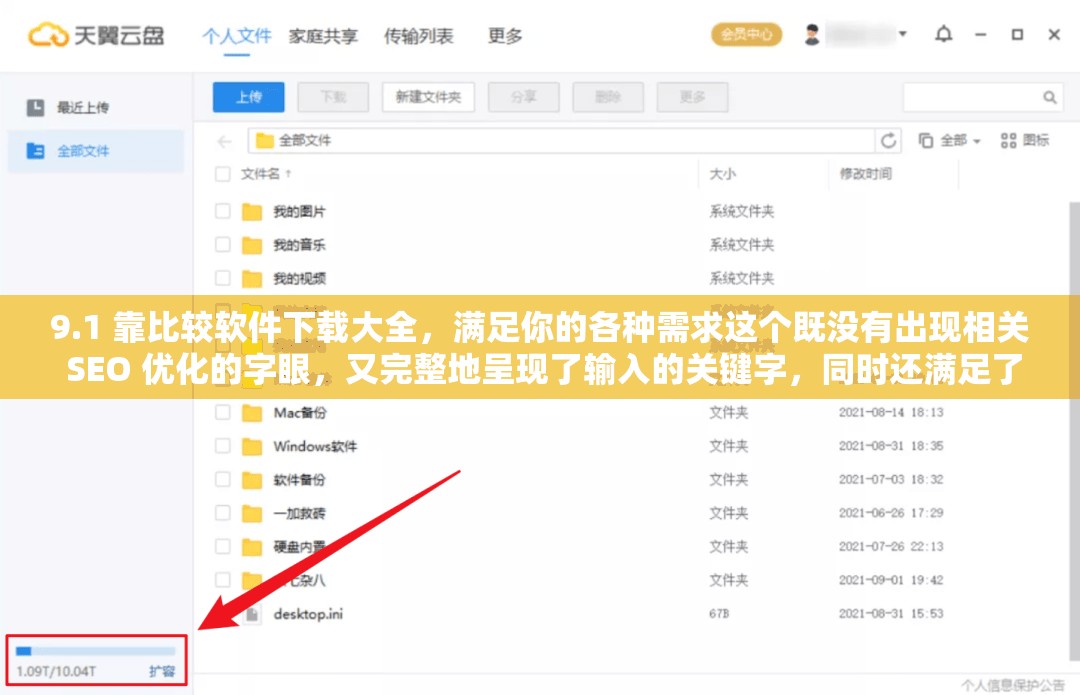Switch to 家庭共享 tab
The height and width of the screenshot is (695, 1080).
[x=323, y=36]
